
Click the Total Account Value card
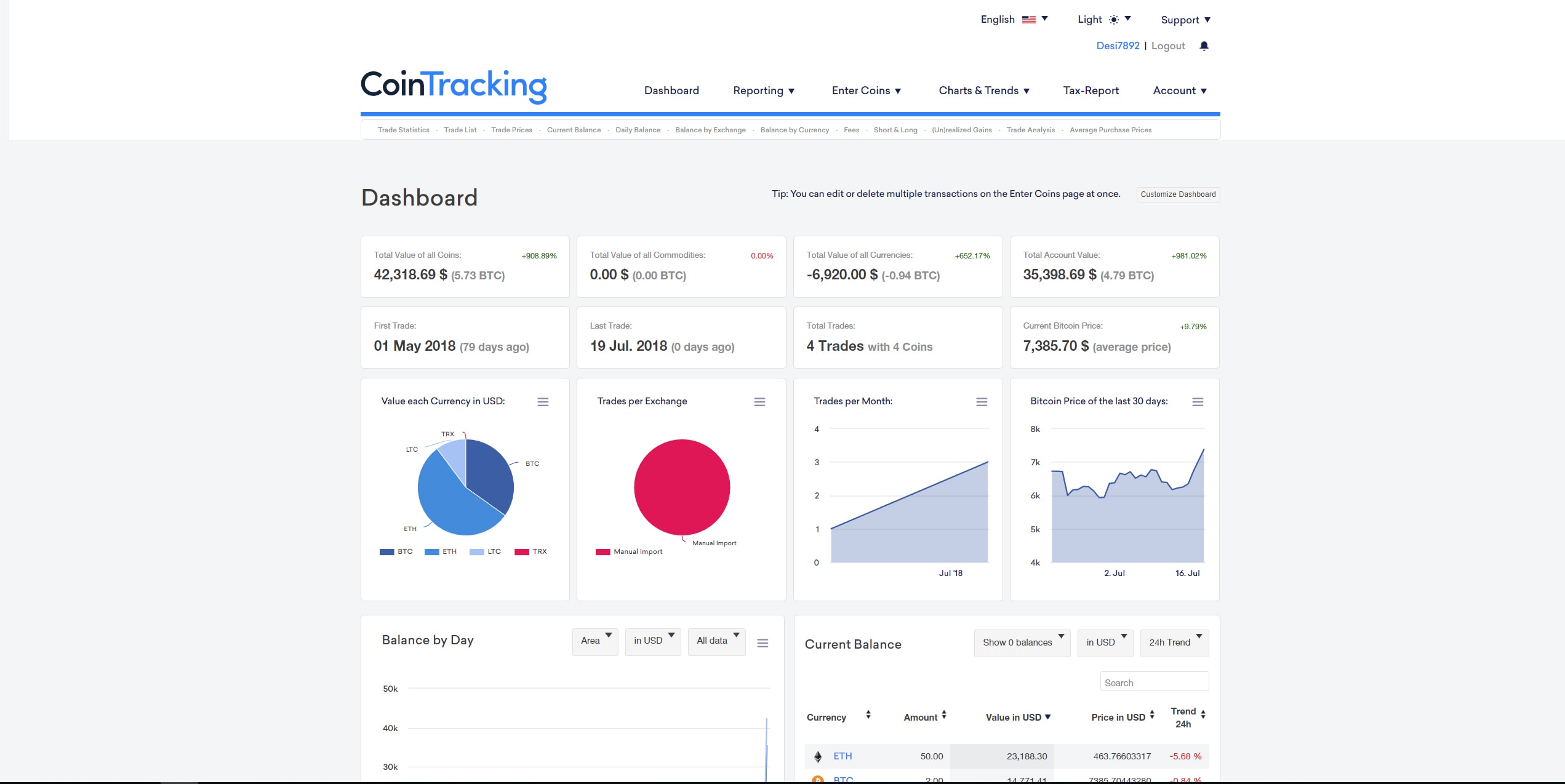pos(1114,266)
